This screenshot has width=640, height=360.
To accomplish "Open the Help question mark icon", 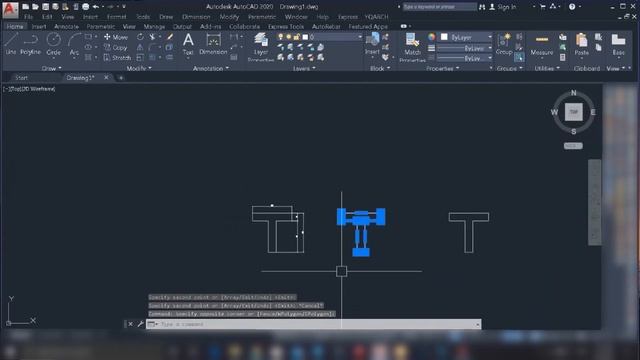I will [x=572, y=7].
